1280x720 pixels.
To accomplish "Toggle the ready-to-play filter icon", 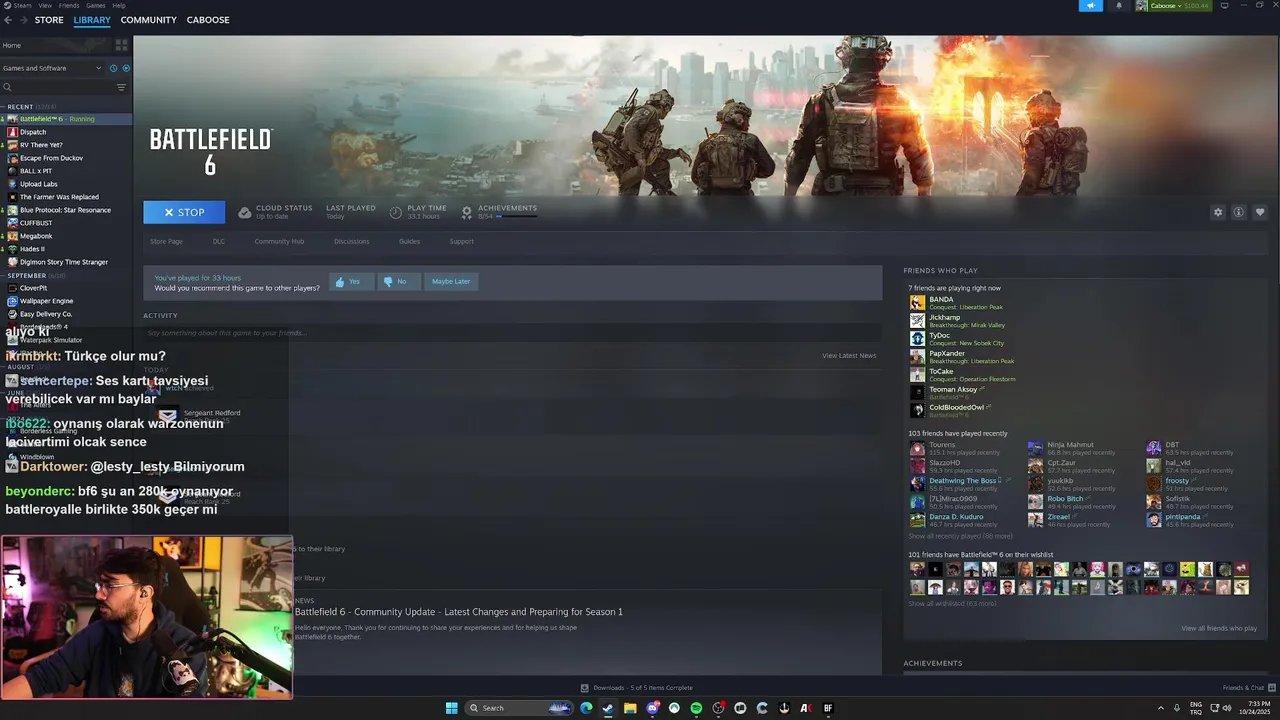I will [x=126, y=68].
